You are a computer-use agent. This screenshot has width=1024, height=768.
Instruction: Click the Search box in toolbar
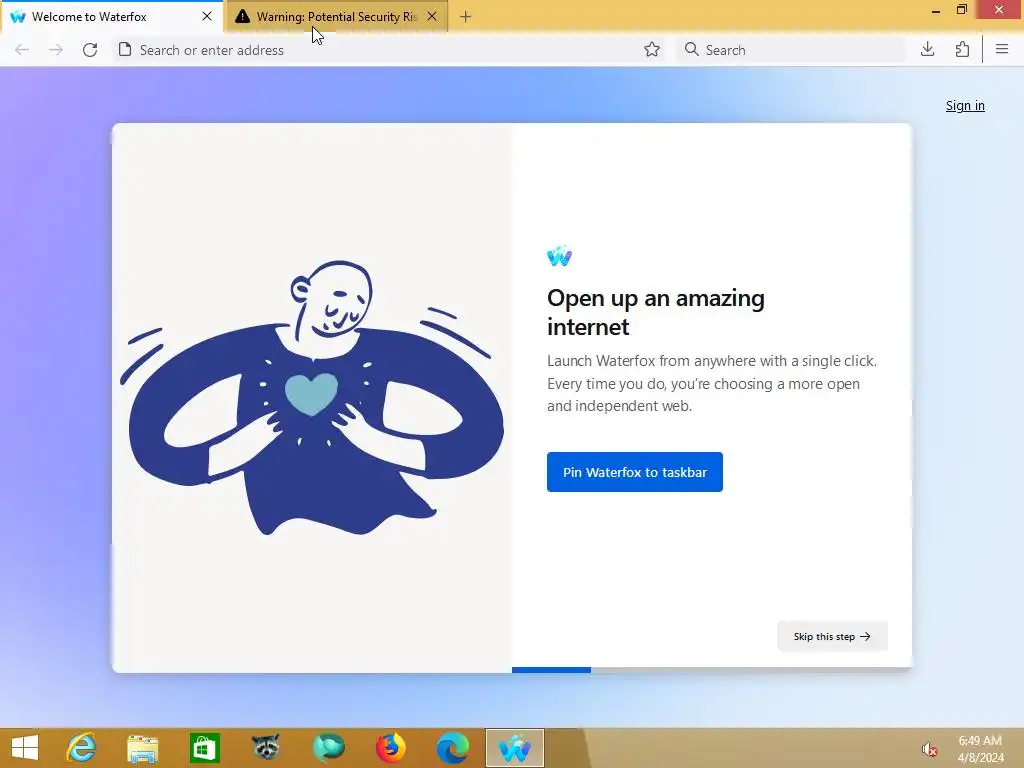(x=792, y=50)
